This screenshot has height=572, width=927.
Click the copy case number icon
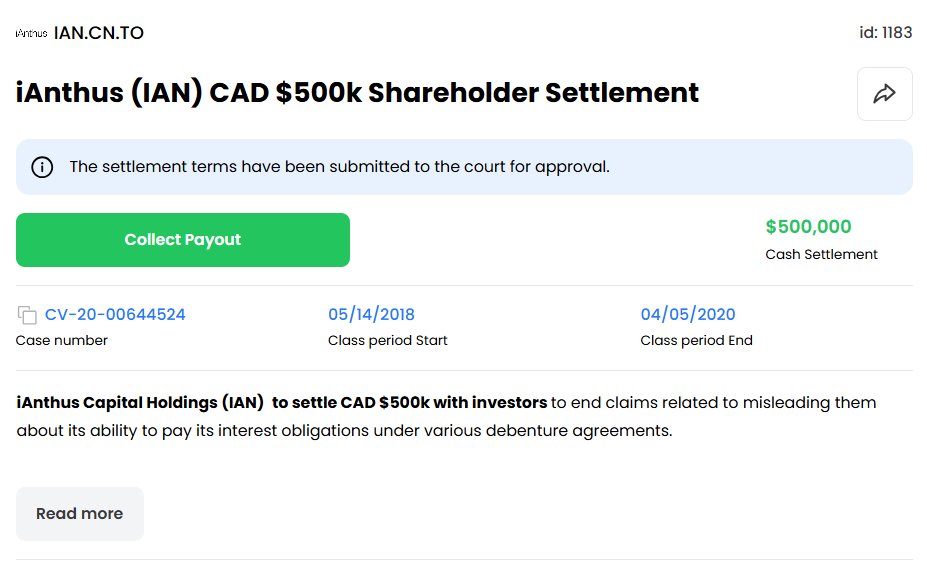click(x=27, y=315)
